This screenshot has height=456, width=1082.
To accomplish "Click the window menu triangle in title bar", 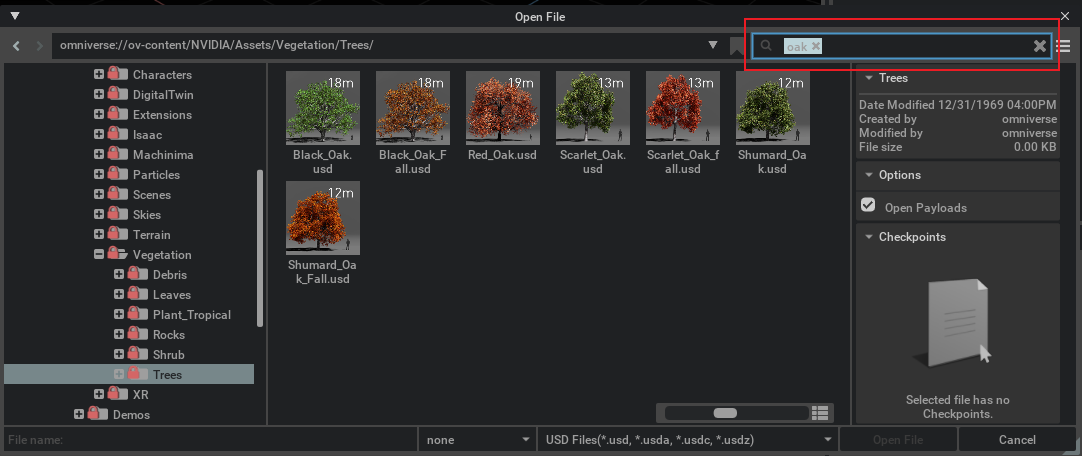I will pyautogui.click(x=15, y=15).
